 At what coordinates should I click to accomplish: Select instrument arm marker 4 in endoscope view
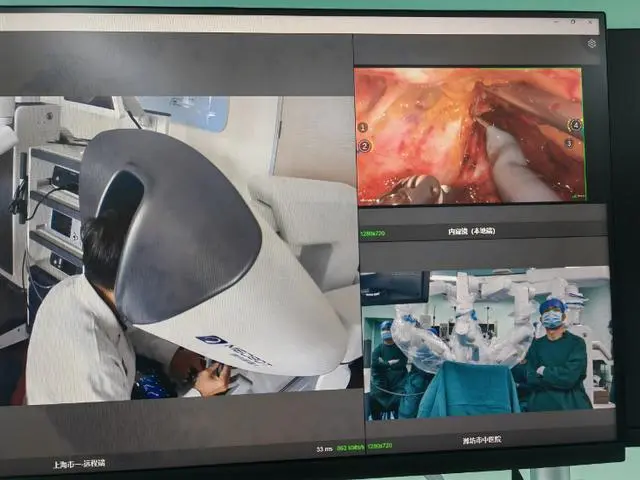pyautogui.click(x=574, y=125)
